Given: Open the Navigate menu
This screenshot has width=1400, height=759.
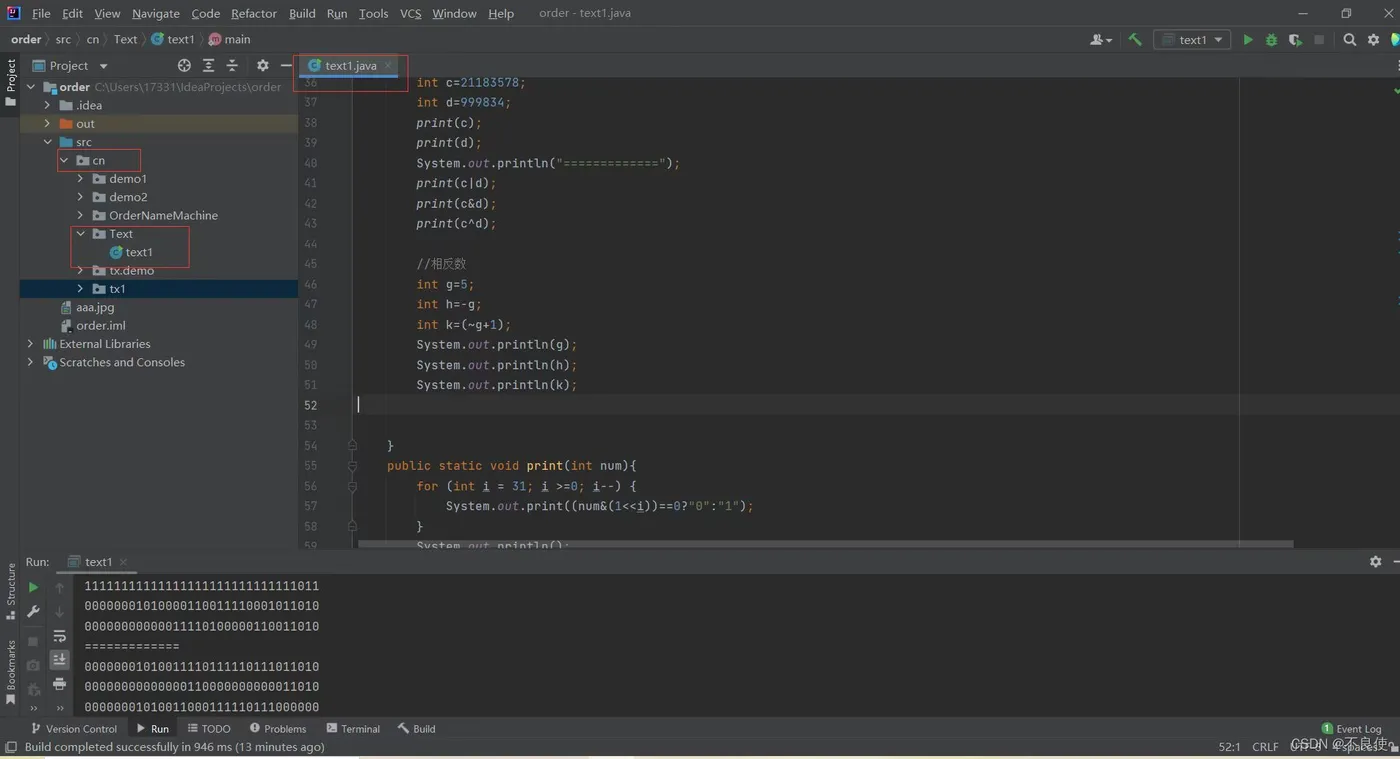Looking at the screenshot, I should 156,13.
